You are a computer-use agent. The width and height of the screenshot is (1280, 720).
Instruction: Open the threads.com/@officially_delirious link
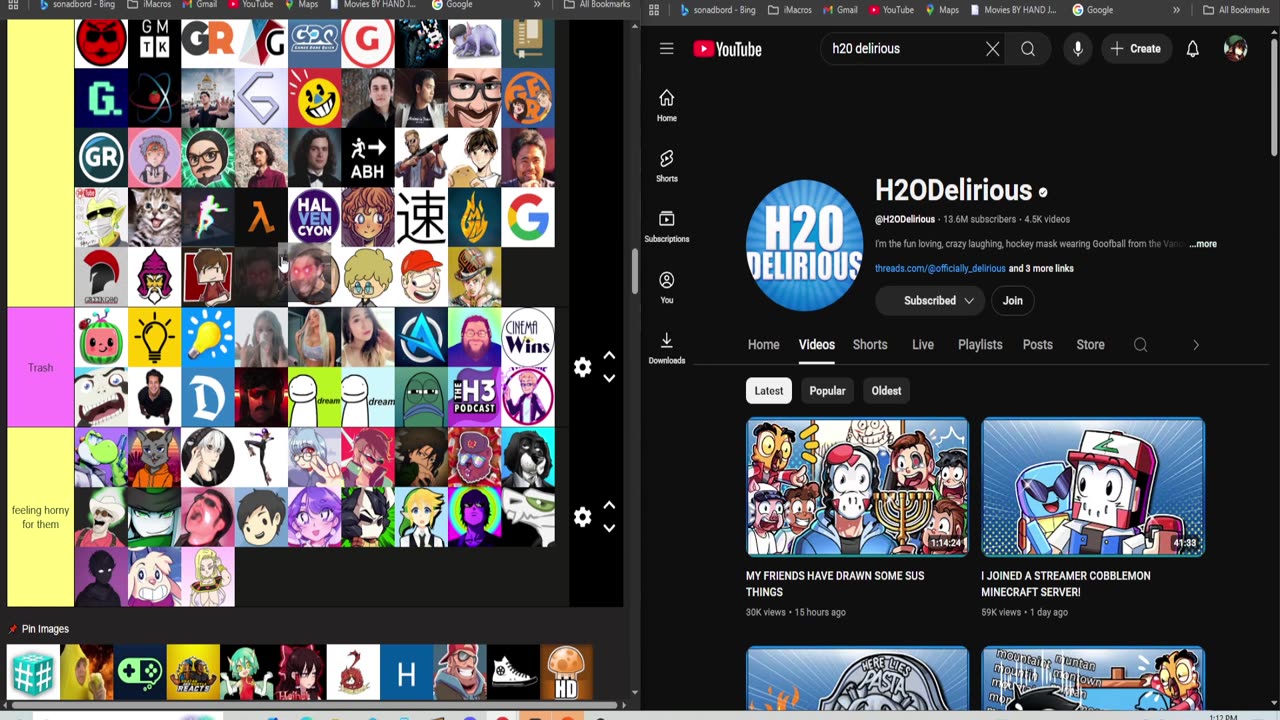tap(940, 269)
